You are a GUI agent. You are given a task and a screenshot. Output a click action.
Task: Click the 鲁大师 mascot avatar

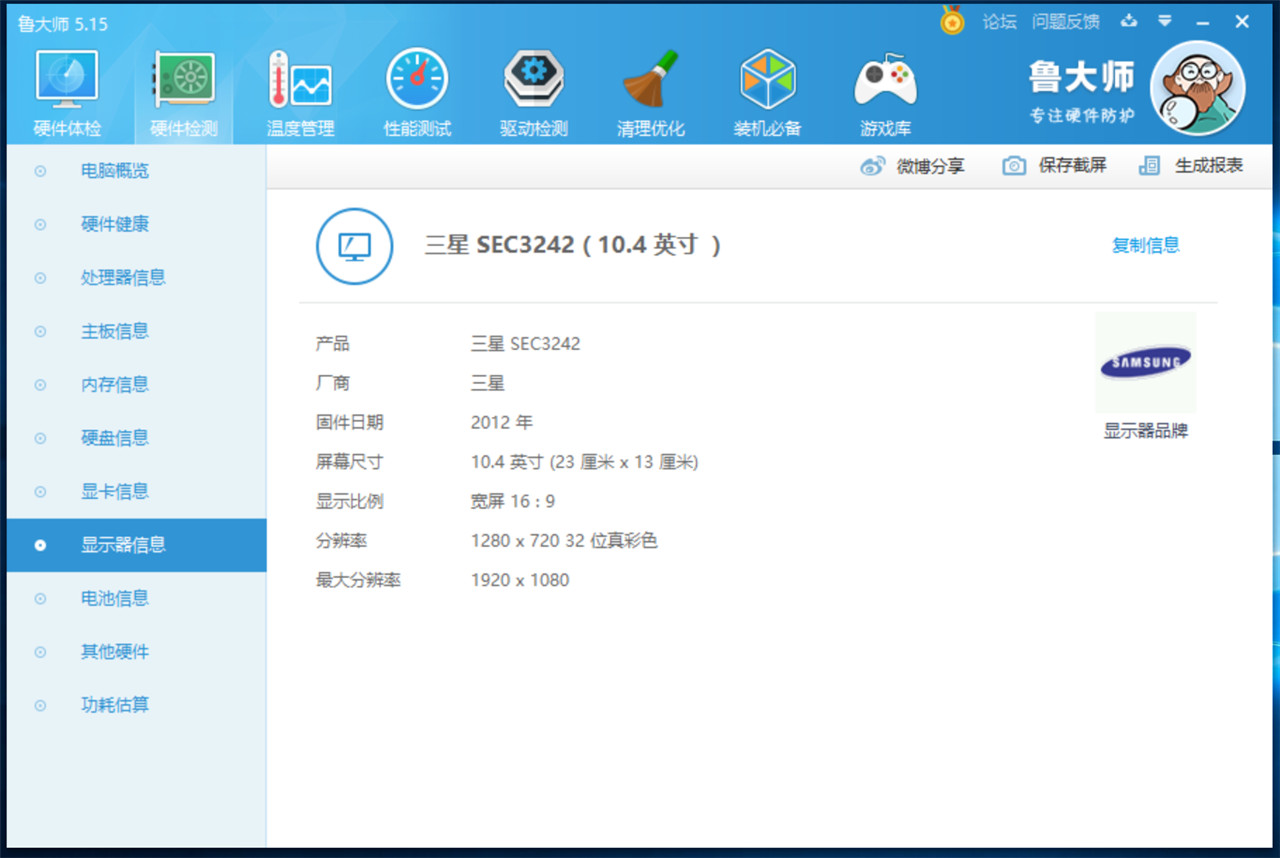coord(1197,88)
